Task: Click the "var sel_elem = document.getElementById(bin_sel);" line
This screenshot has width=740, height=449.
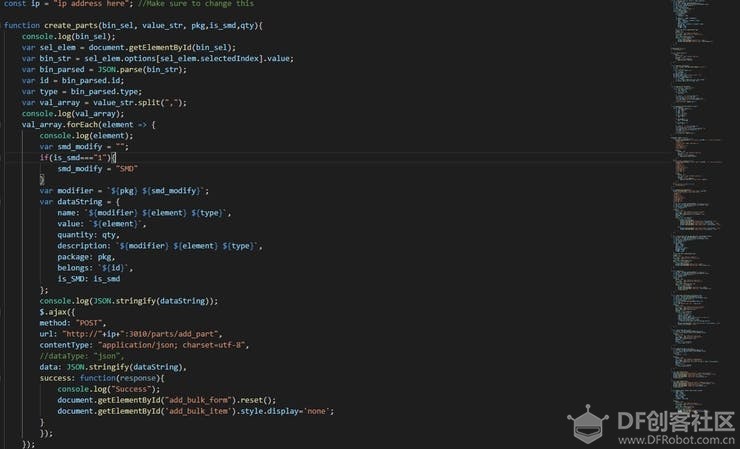Action: (128, 47)
